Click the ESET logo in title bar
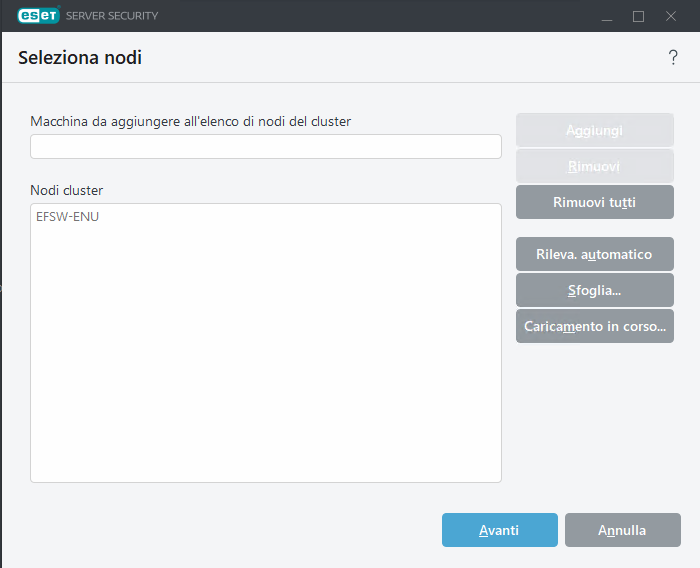The height and width of the screenshot is (568, 700). (x=38, y=16)
